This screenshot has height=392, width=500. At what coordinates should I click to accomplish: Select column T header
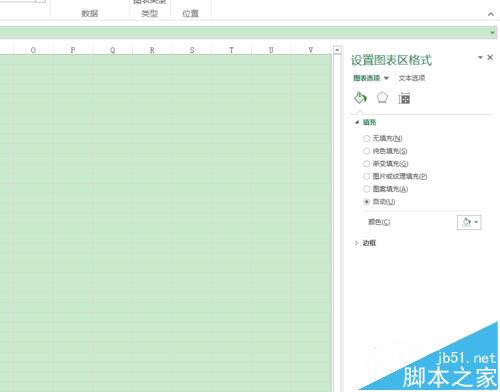click(231, 50)
